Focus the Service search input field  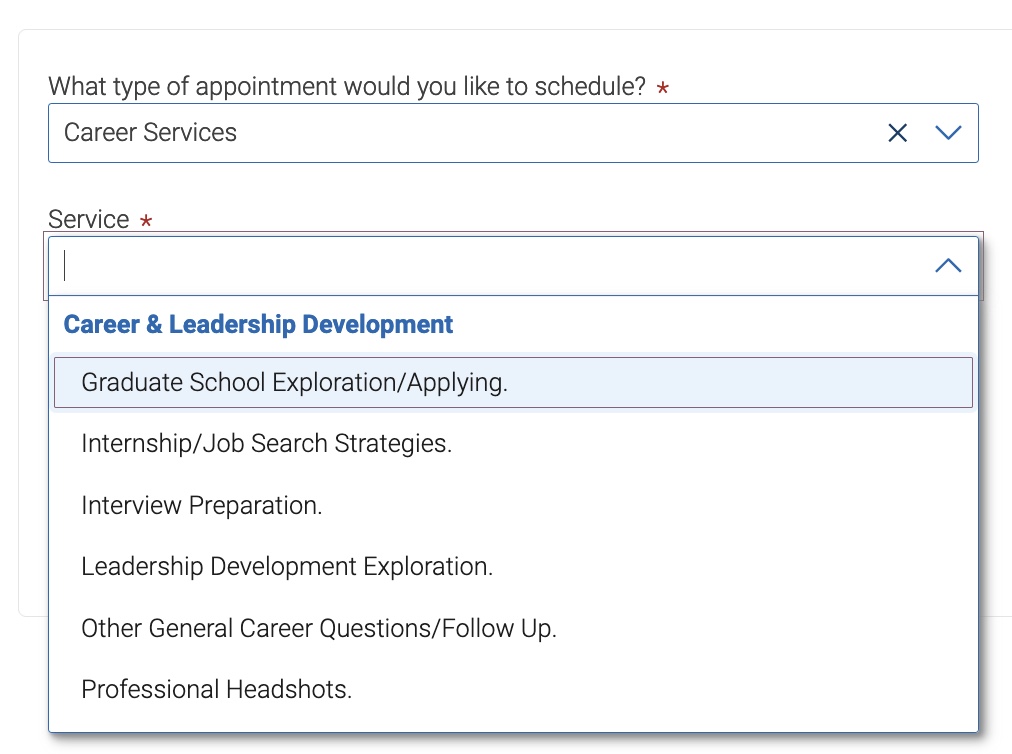[x=491, y=266]
